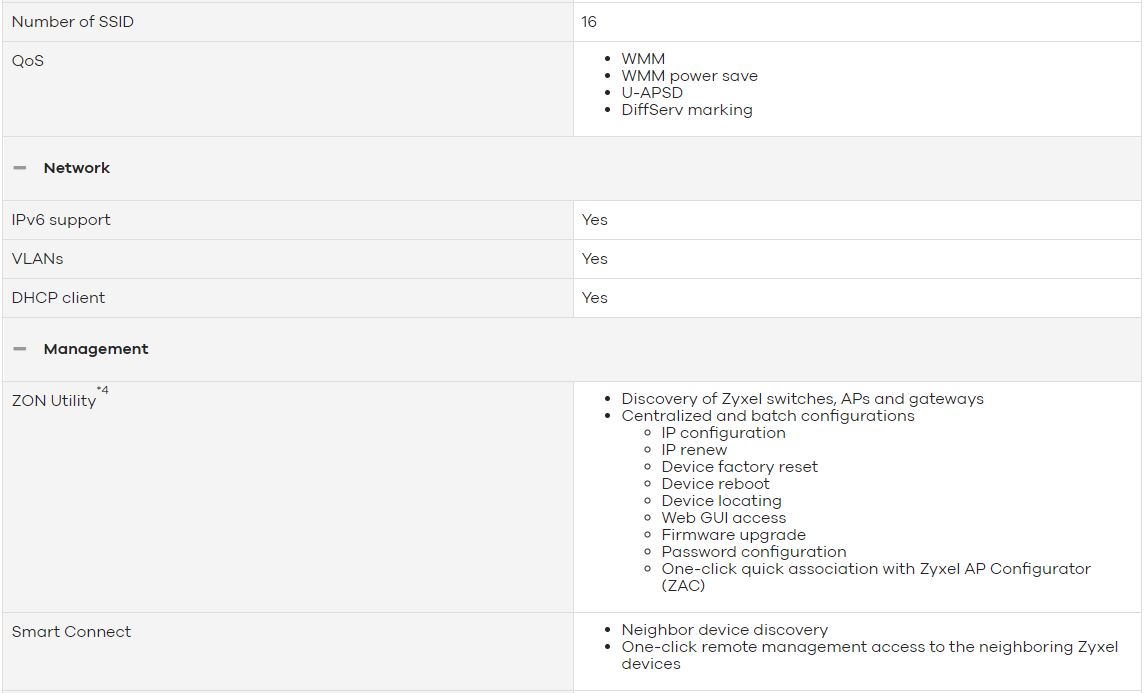Click the WMM power save list item
Screen dimensions: 1145x693
[x=689, y=76]
